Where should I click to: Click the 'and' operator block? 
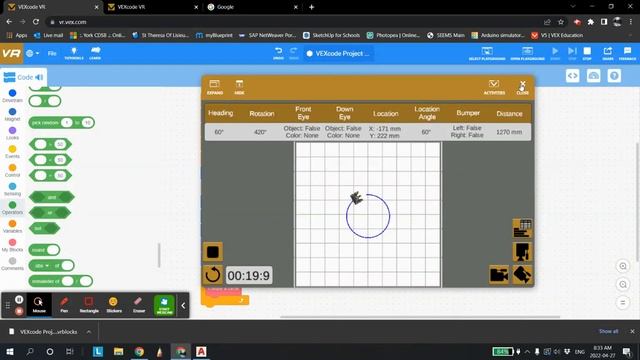(52, 197)
